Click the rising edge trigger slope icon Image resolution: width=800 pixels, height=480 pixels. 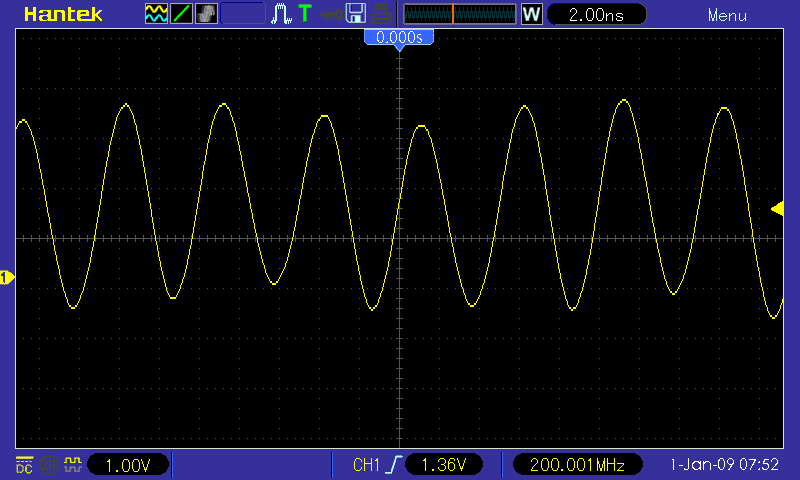pos(395,465)
